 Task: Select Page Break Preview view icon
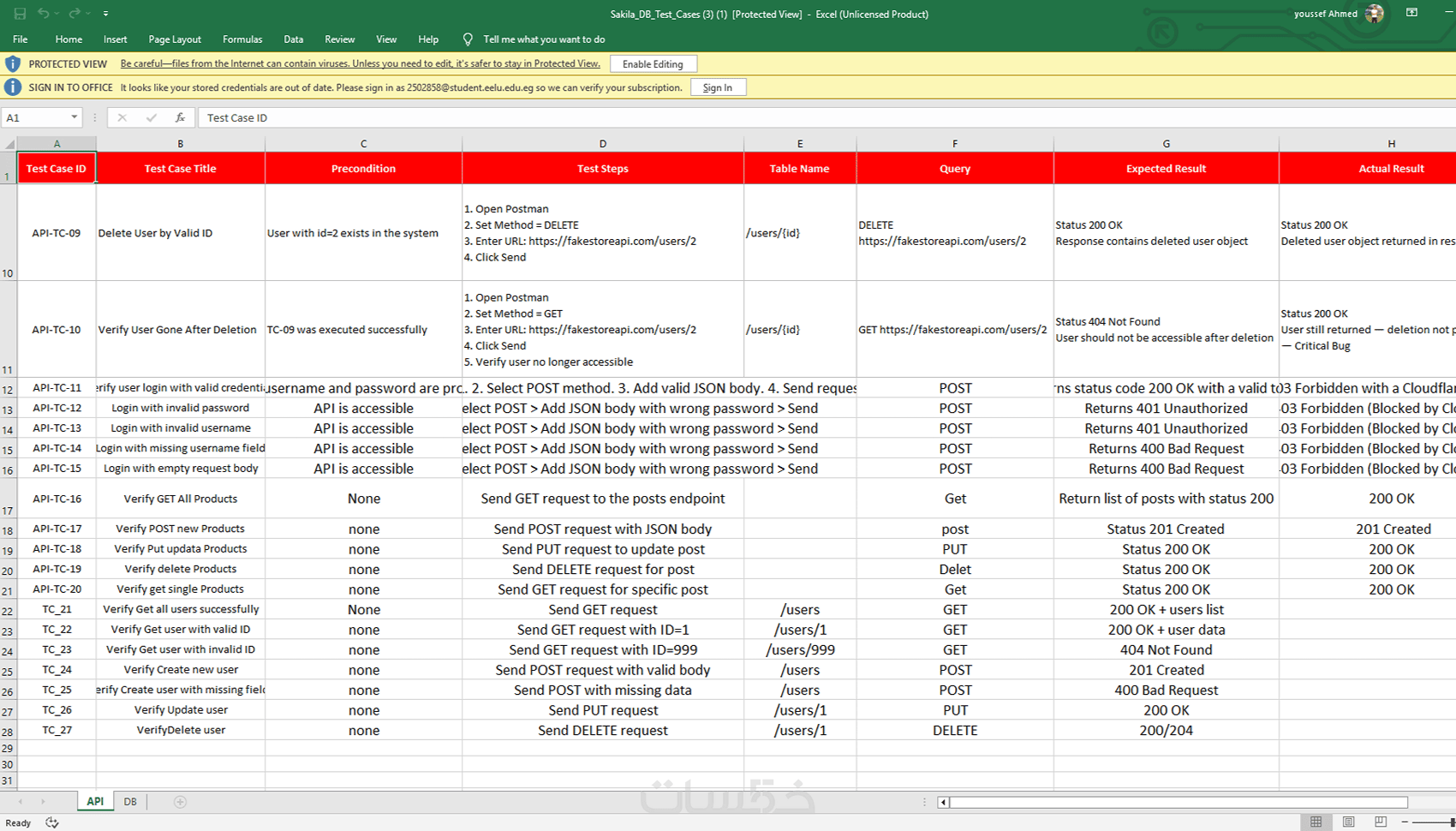(1381, 822)
